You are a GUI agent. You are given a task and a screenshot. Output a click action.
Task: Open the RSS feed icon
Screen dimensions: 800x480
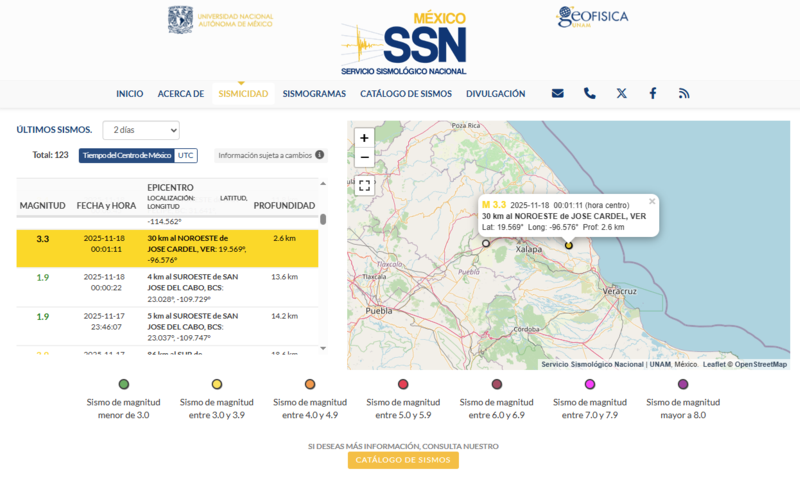click(x=684, y=93)
